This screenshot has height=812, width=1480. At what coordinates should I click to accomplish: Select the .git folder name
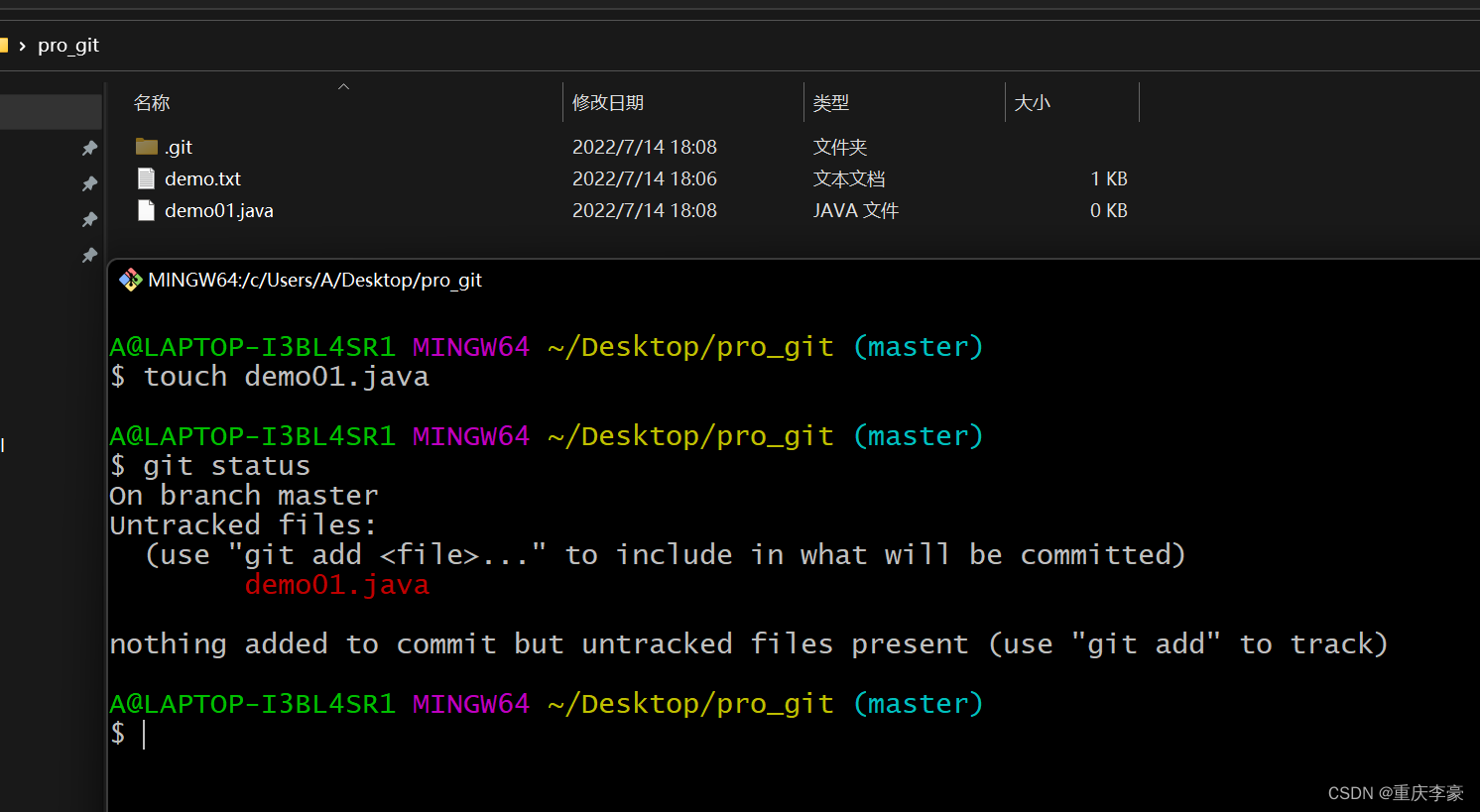(179, 147)
